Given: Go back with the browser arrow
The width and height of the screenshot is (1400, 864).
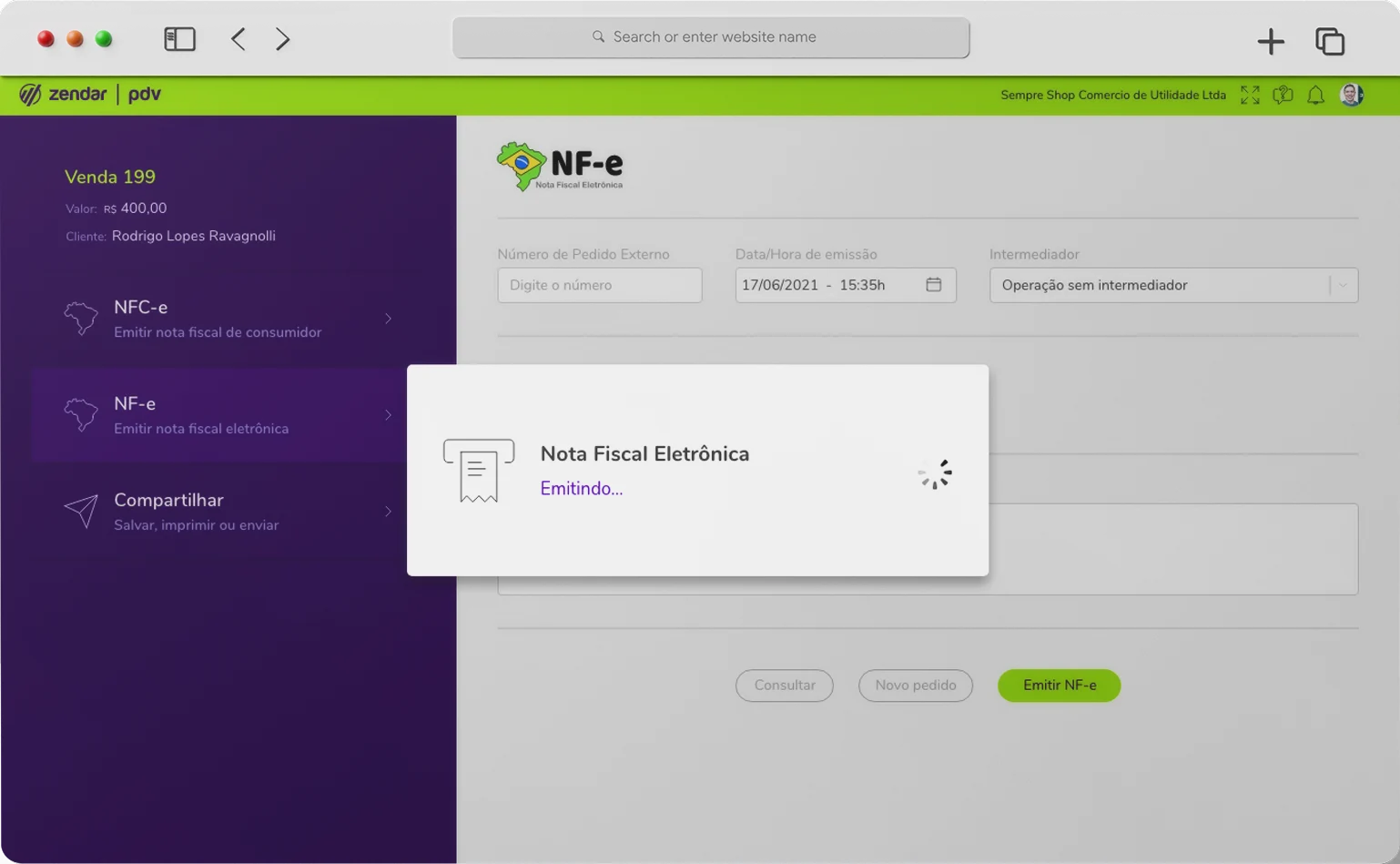Looking at the screenshot, I should [238, 38].
